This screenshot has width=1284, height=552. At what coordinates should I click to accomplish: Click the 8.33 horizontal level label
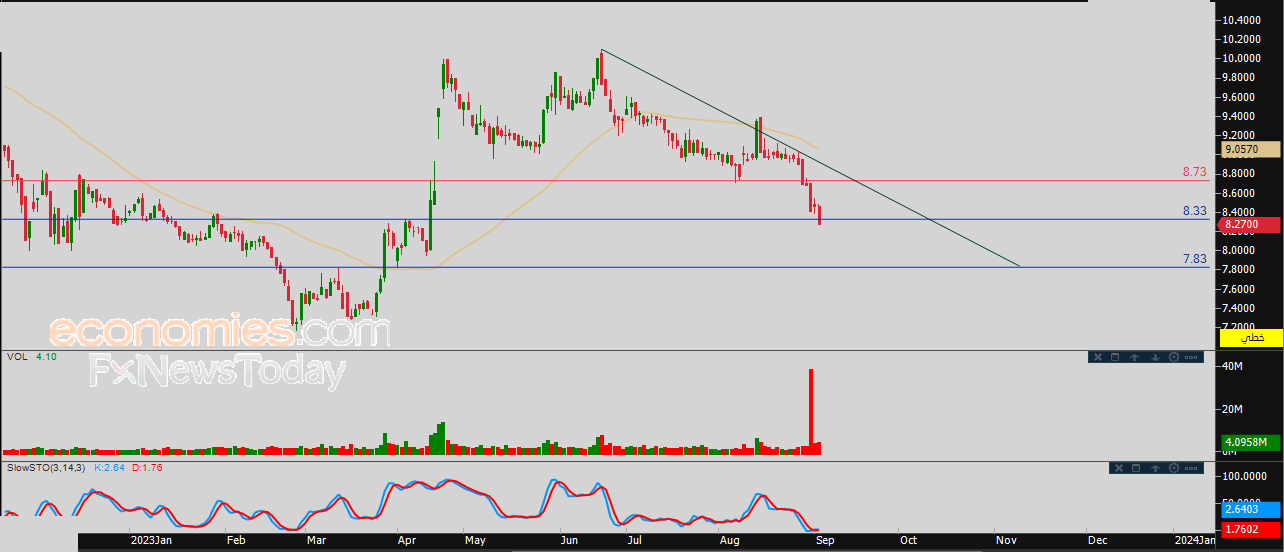(x=1194, y=211)
